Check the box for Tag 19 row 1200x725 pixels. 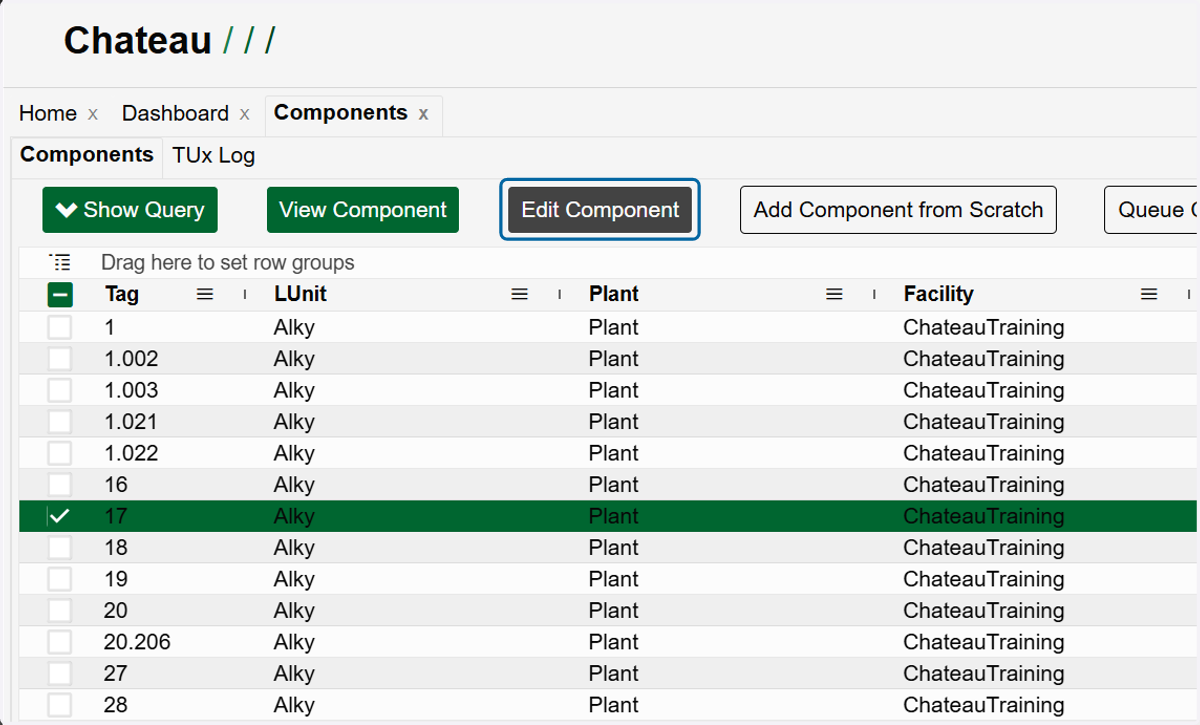click(x=60, y=579)
